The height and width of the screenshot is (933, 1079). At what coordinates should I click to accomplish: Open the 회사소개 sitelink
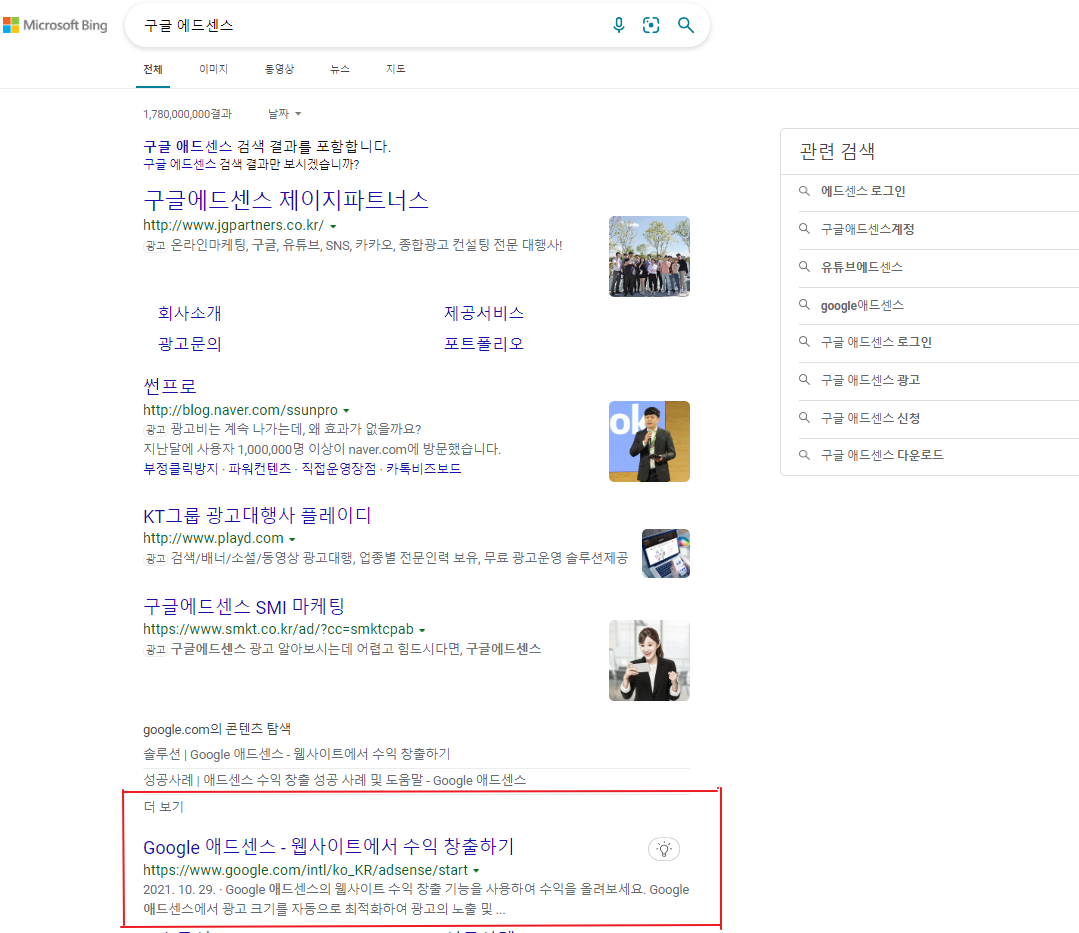(x=189, y=313)
